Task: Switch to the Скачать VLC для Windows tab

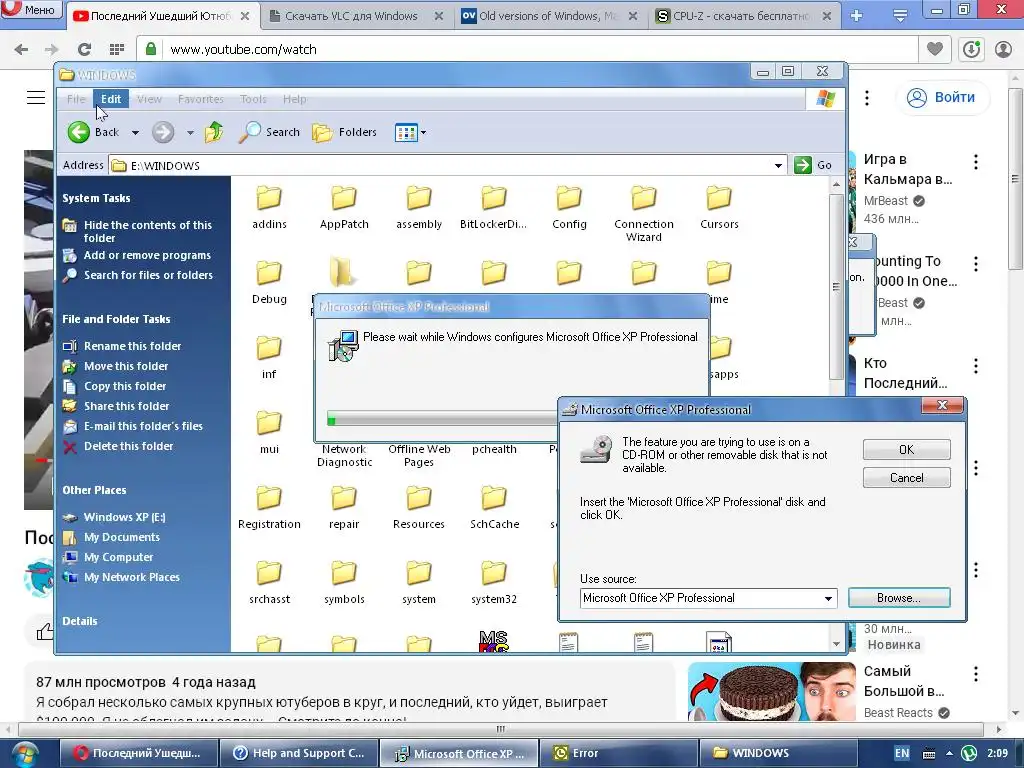Action: click(x=355, y=16)
